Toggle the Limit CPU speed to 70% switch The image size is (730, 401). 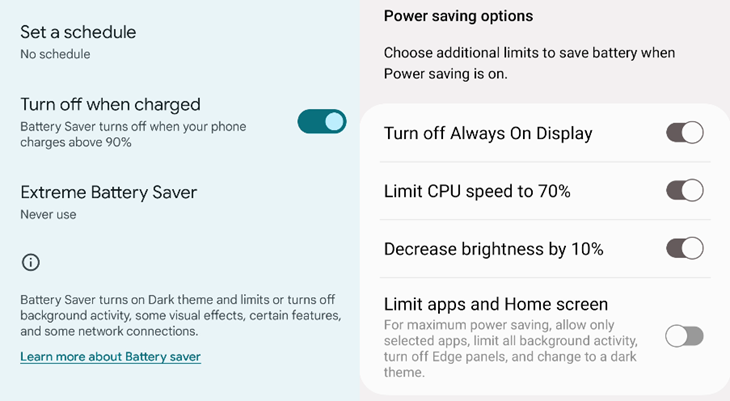(x=685, y=190)
